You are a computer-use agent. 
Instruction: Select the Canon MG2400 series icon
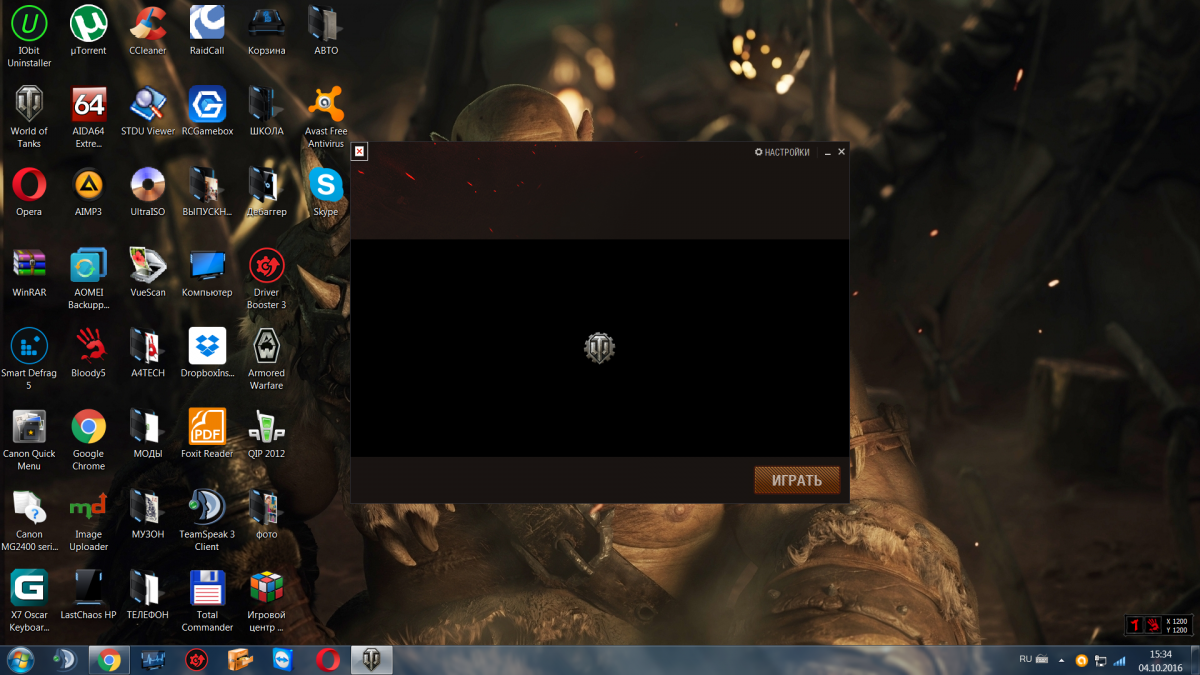click(x=29, y=522)
